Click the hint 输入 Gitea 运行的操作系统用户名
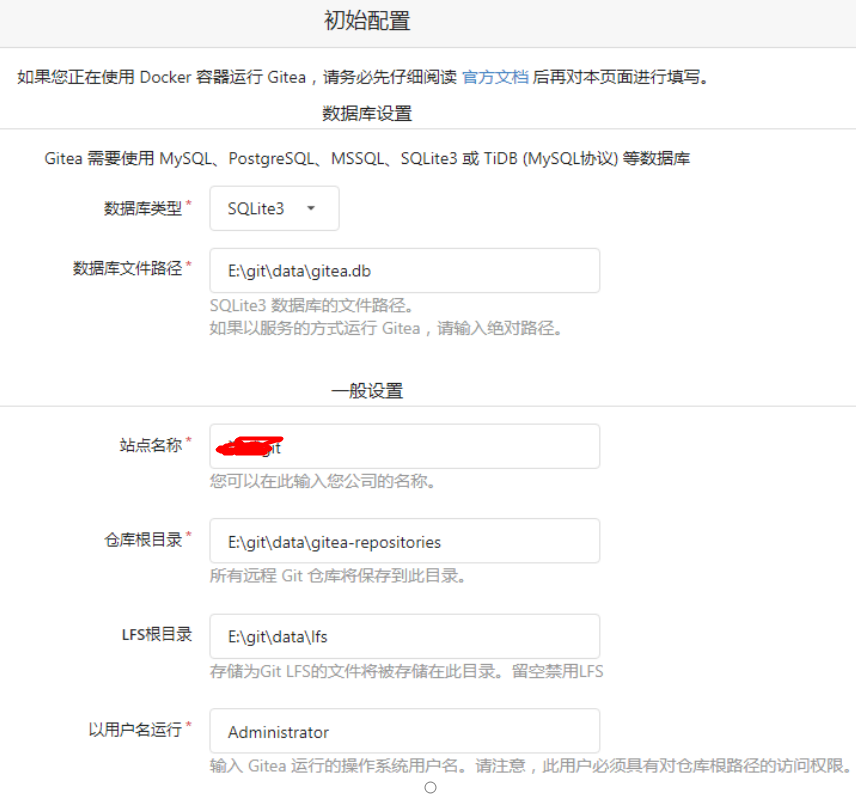Viewport: 856px width, 797px height. pyautogui.click(x=530, y=766)
